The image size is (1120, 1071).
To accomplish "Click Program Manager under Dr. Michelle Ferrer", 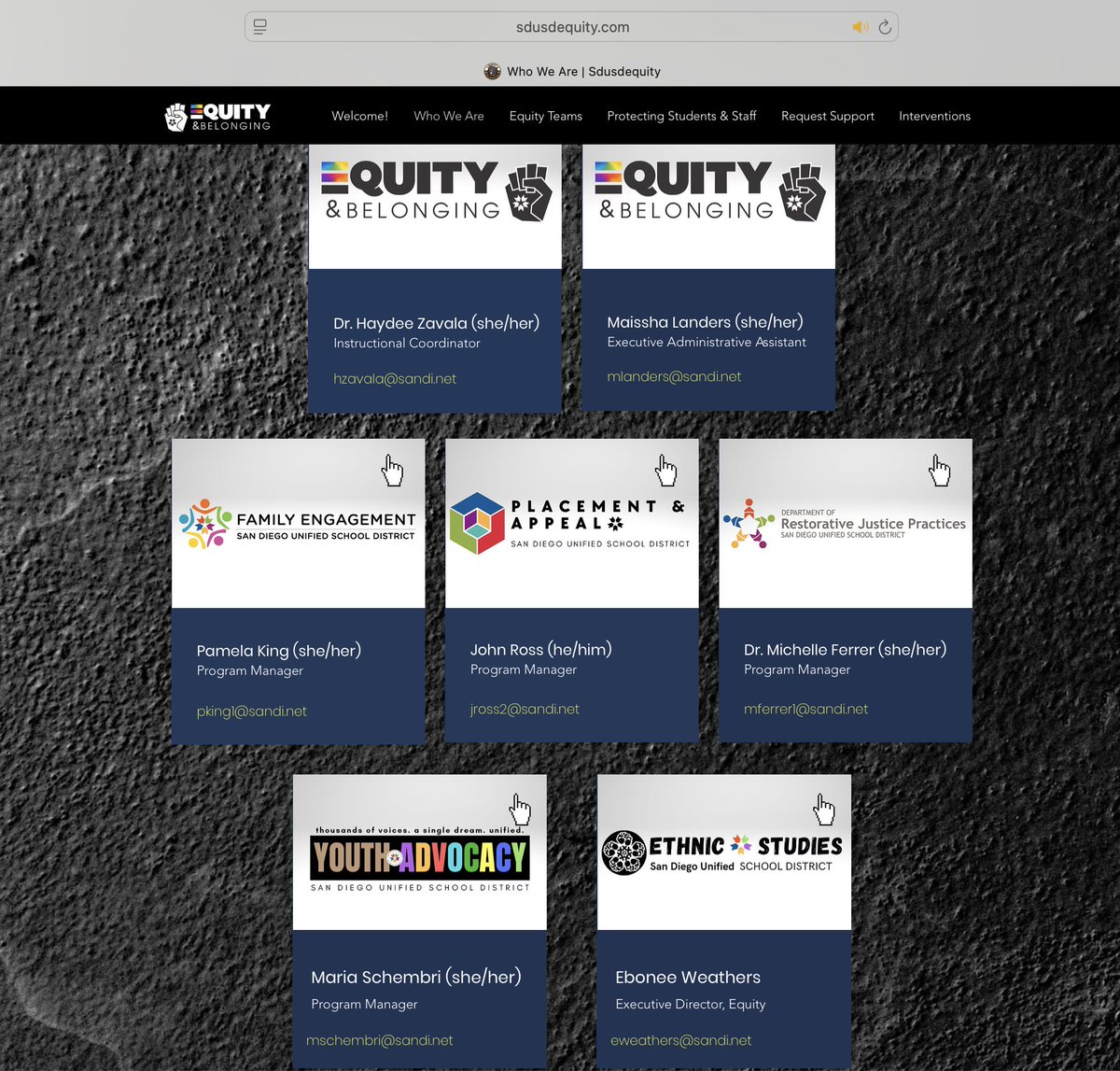I will tap(797, 670).
